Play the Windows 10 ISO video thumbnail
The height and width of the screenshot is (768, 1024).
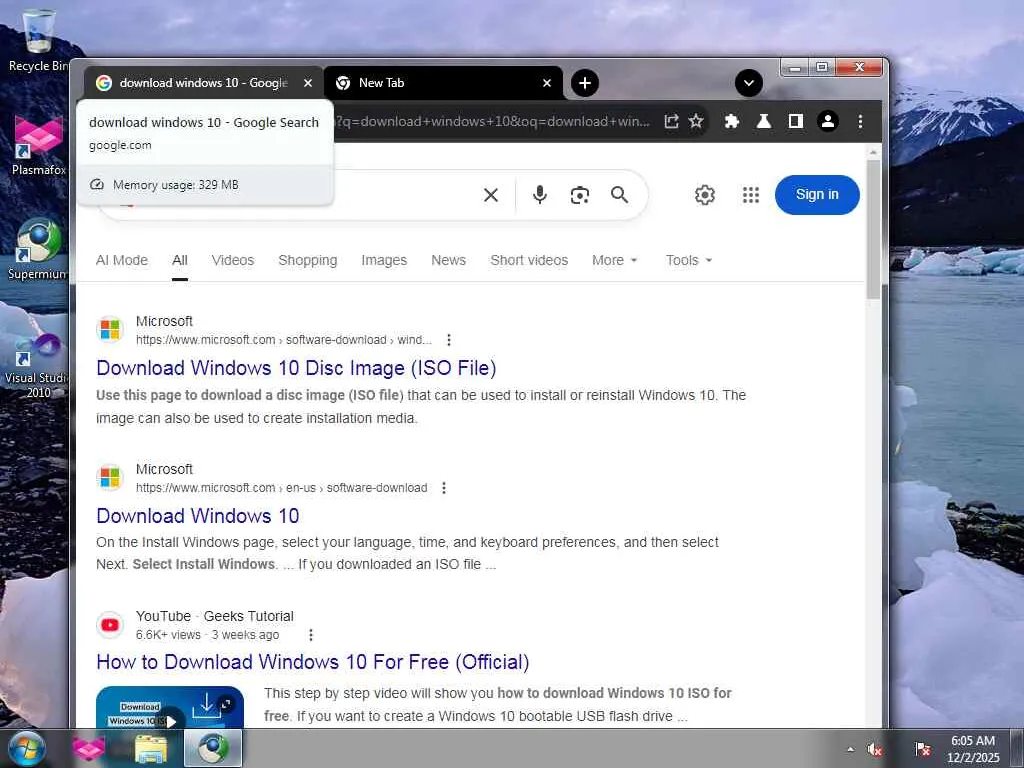pyautogui.click(x=170, y=707)
